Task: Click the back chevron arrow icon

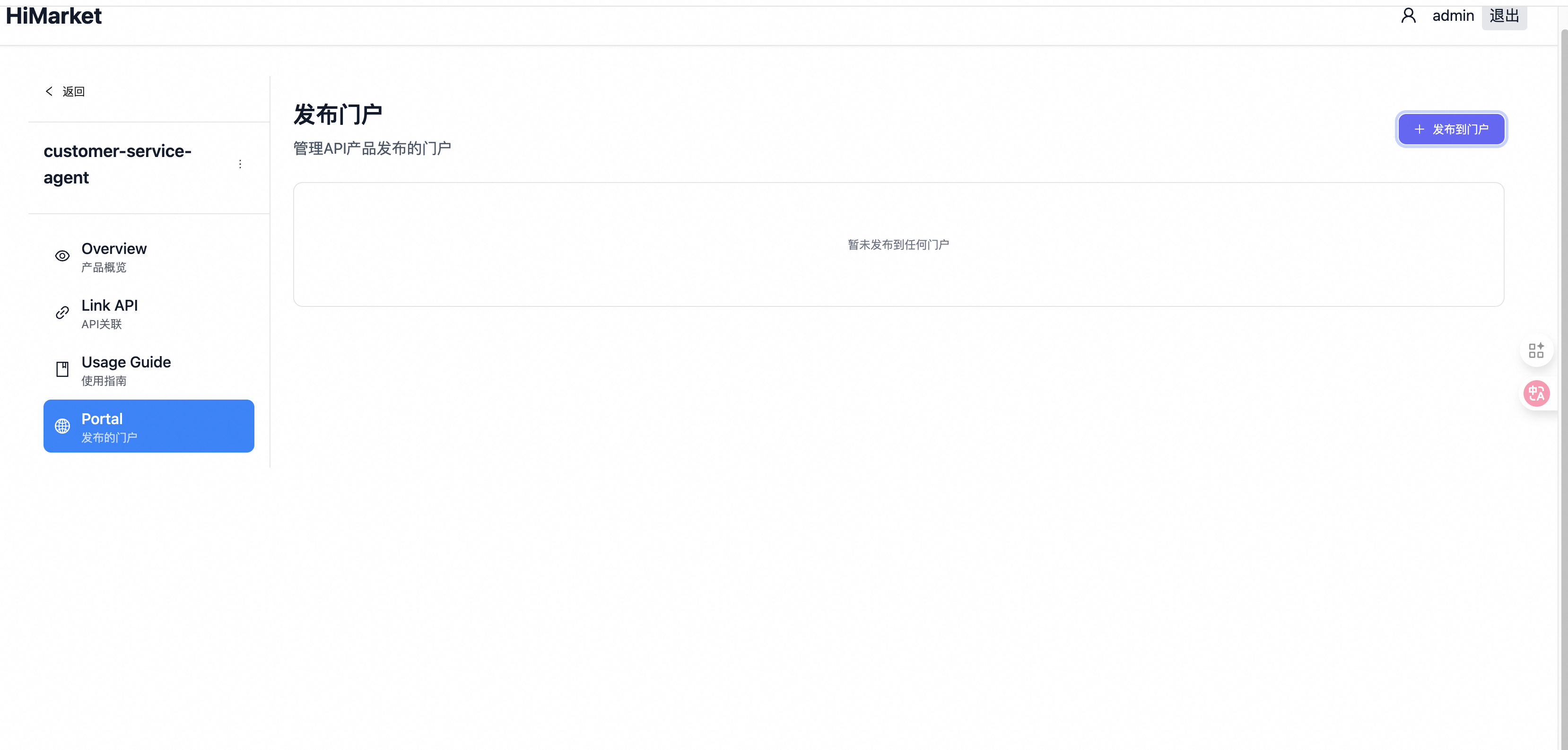Action: 49,91
